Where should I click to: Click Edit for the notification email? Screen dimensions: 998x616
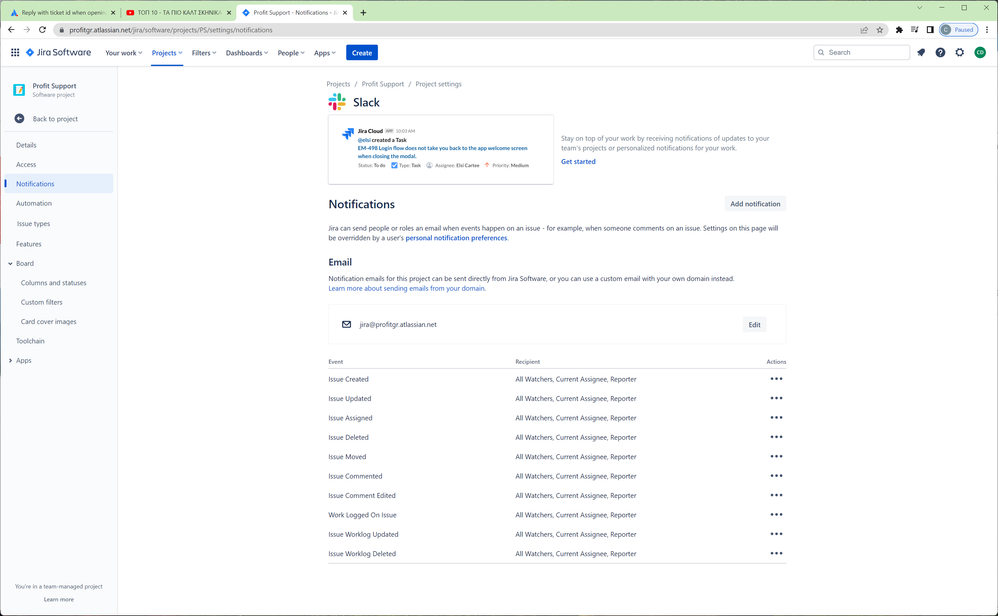pyautogui.click(x=754, y=325)
